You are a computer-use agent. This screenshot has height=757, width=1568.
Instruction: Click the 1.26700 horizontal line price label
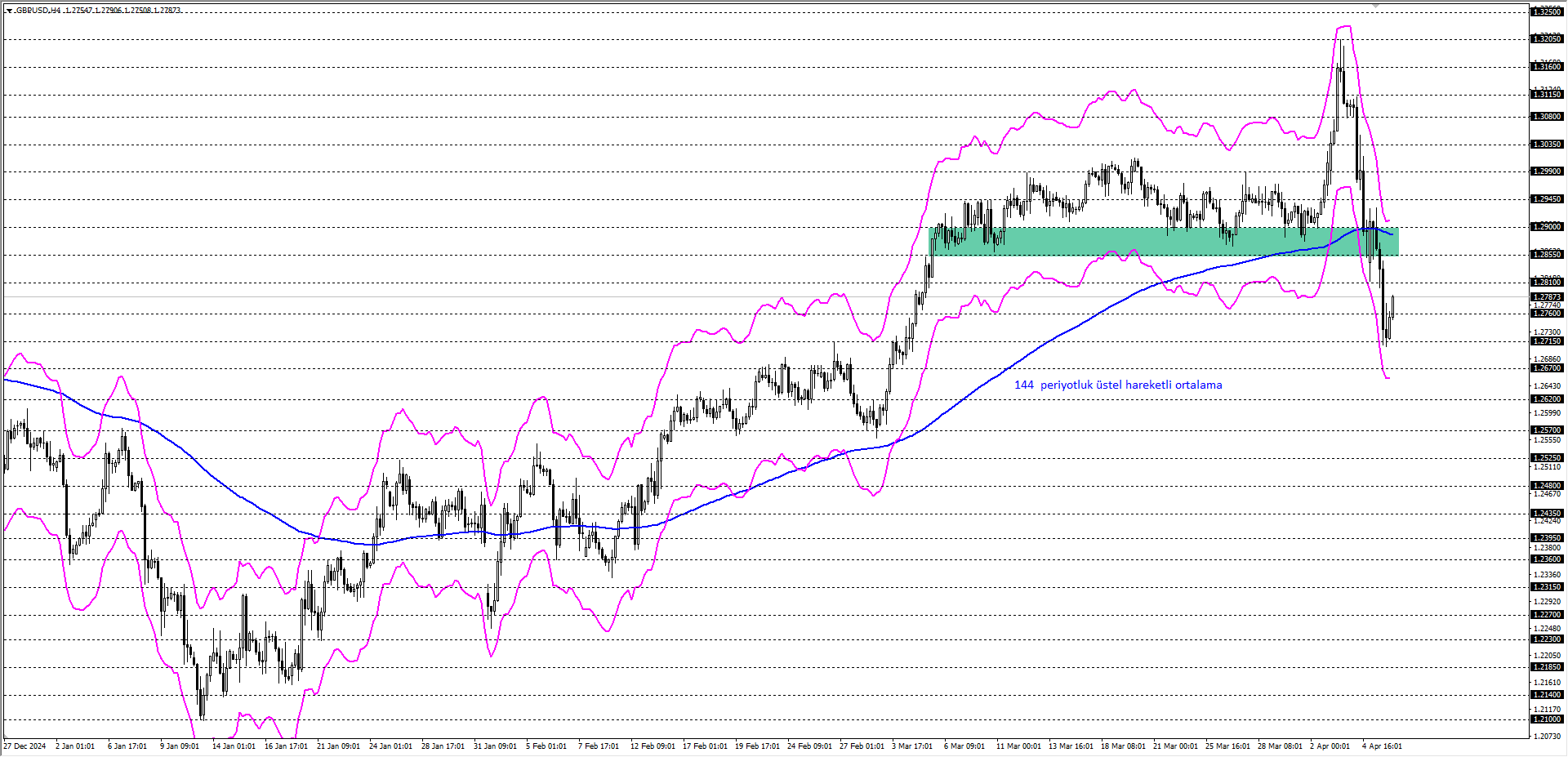click(x=1547, y=368)
